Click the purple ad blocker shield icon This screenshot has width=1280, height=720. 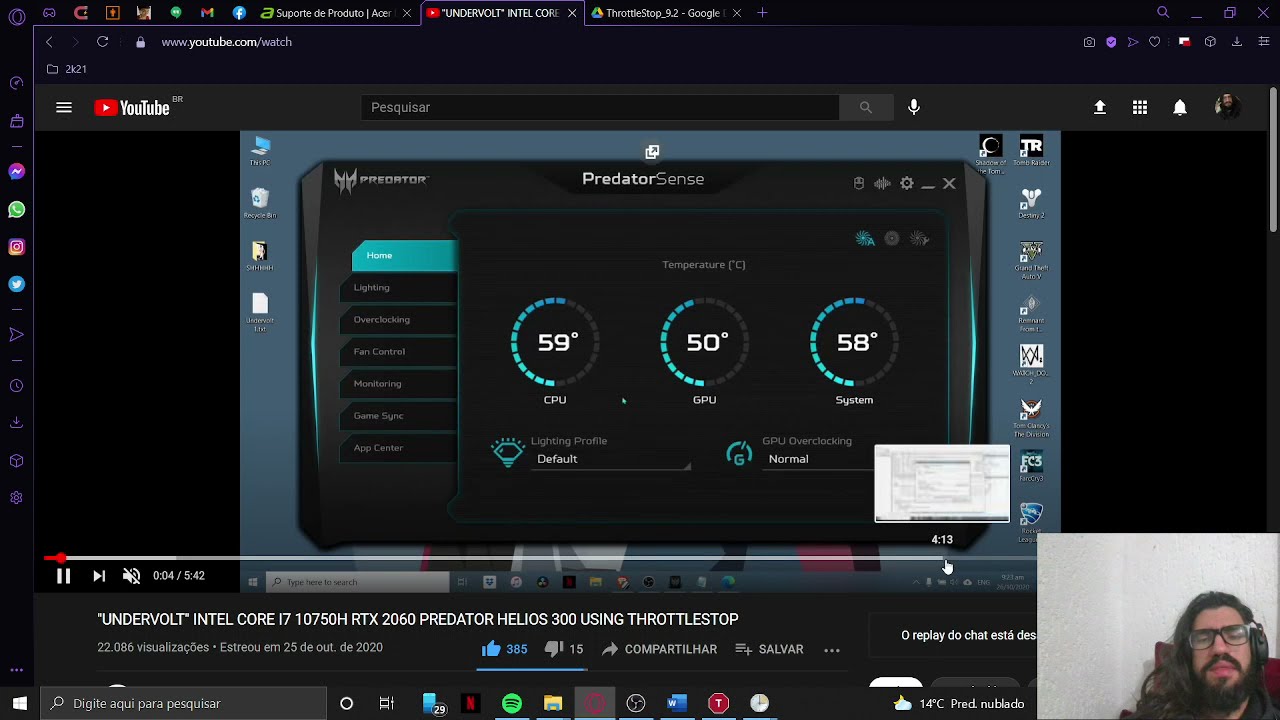[x=1111, y=42]
